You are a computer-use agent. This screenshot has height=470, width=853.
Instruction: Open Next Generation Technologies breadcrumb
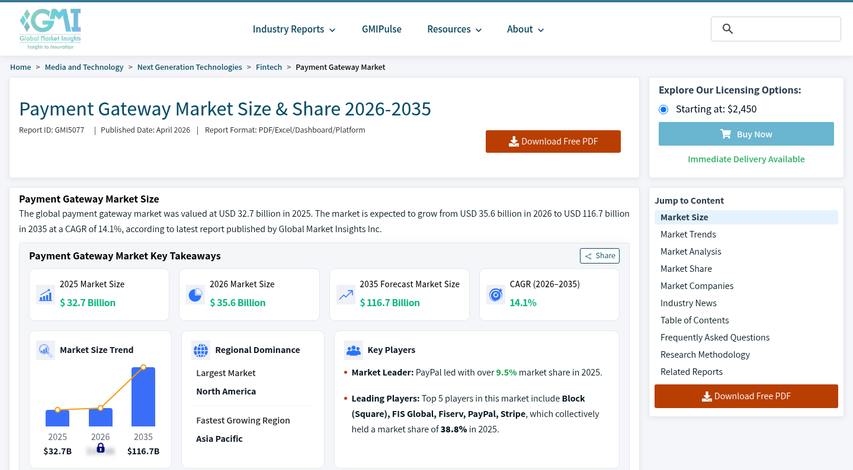pos(189,67)
